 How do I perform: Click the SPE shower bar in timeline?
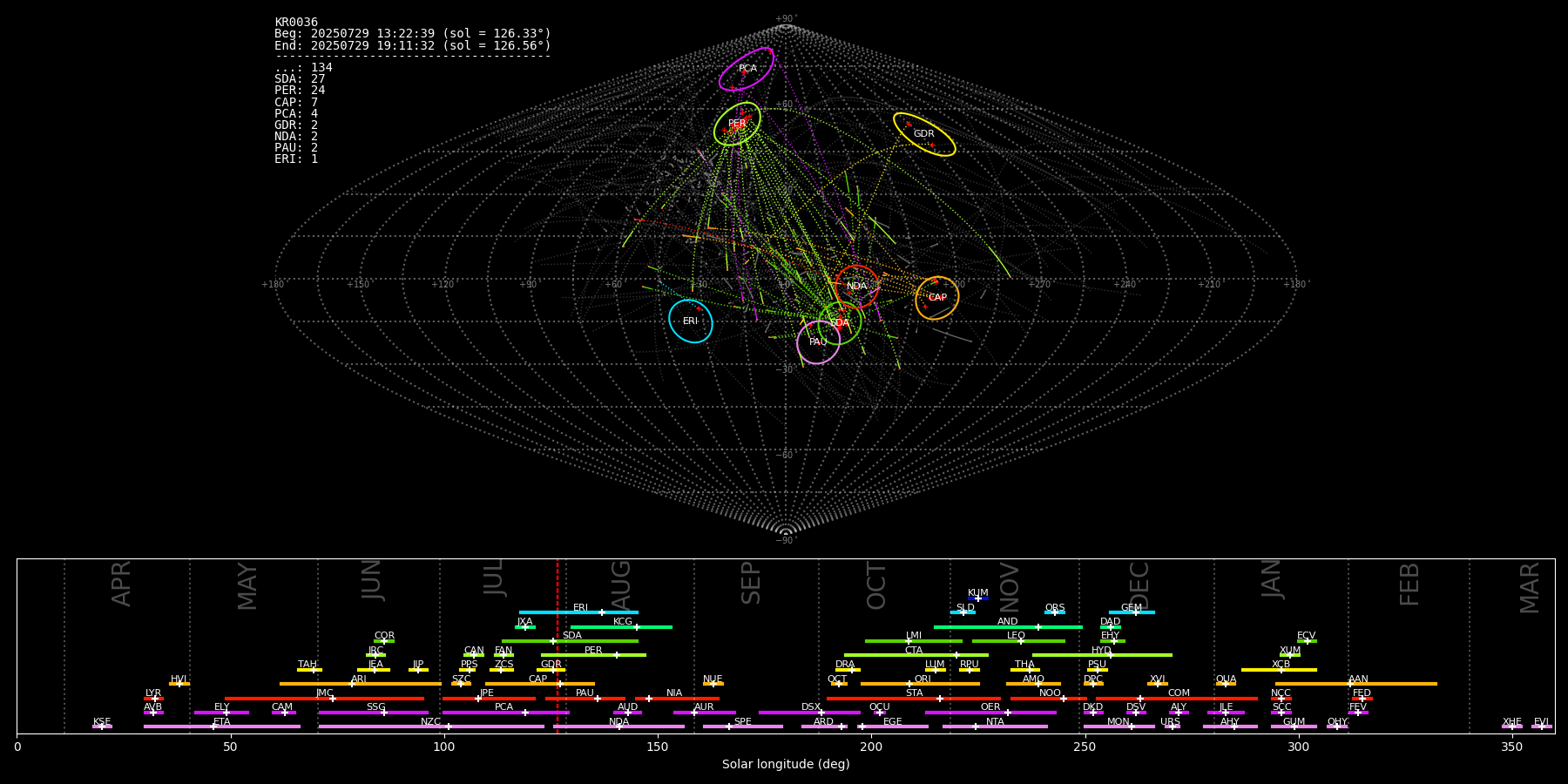coord(743,727)
